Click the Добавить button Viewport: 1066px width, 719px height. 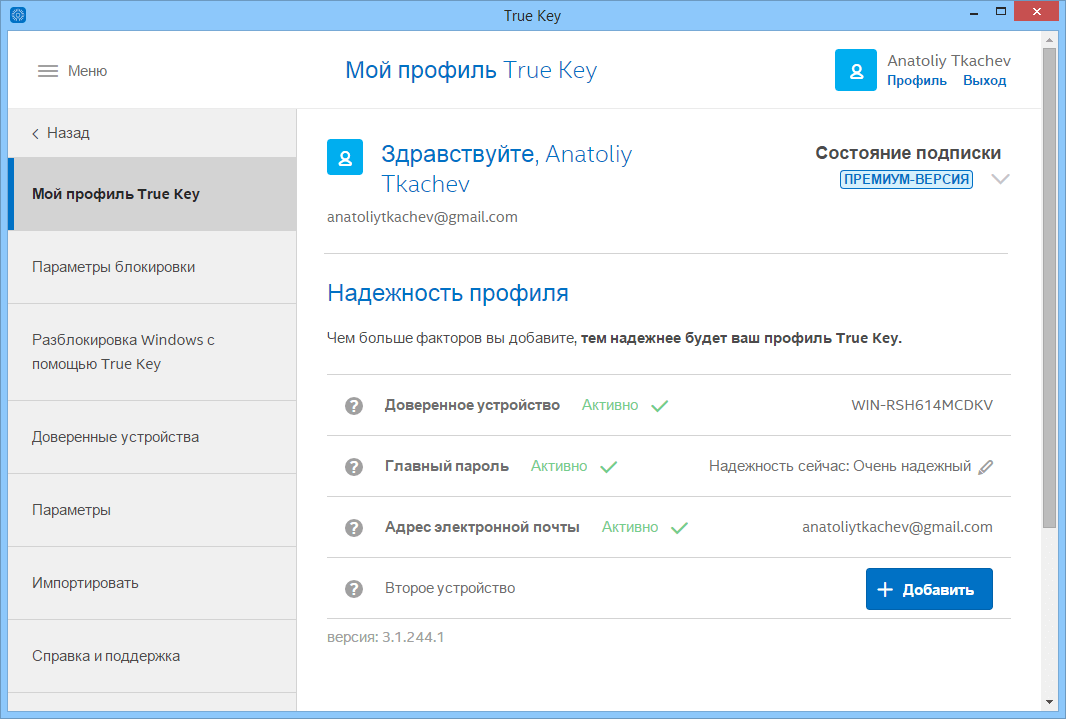[x=929, y=589]
